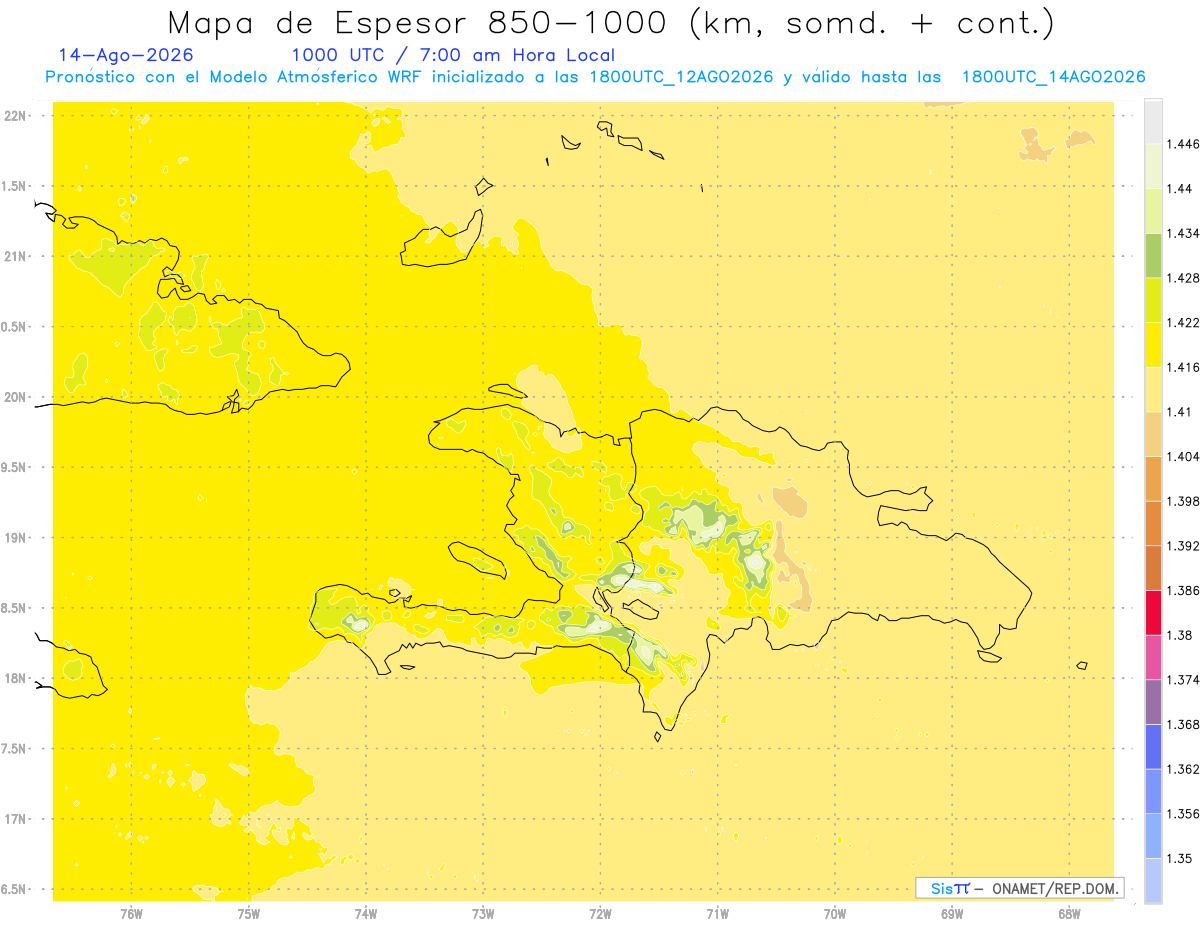Viewport: 1200px width, 927px height.
Task: Click the bright yellow colorbar segment between 1.416 and 1.422
Action: coord(1153,345)
